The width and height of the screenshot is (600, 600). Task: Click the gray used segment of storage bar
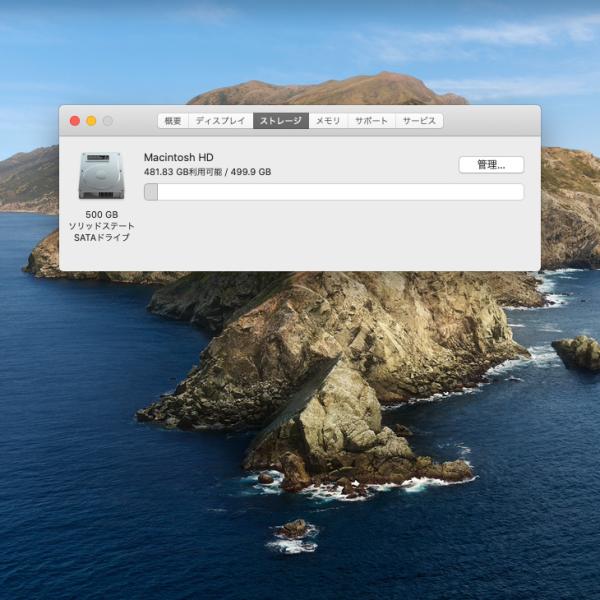click(151, 192)
